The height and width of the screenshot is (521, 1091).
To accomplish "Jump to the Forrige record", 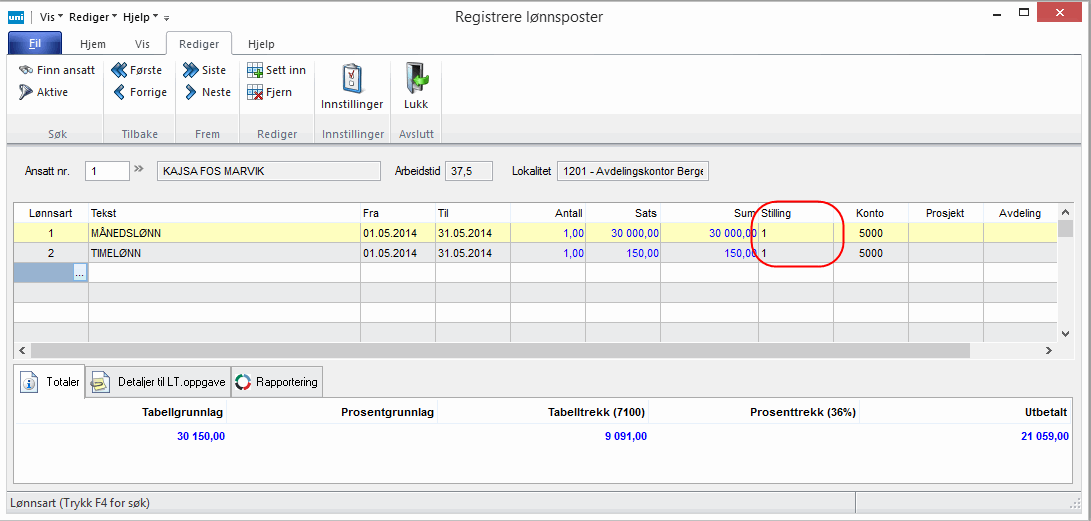I will click(119, 92).
